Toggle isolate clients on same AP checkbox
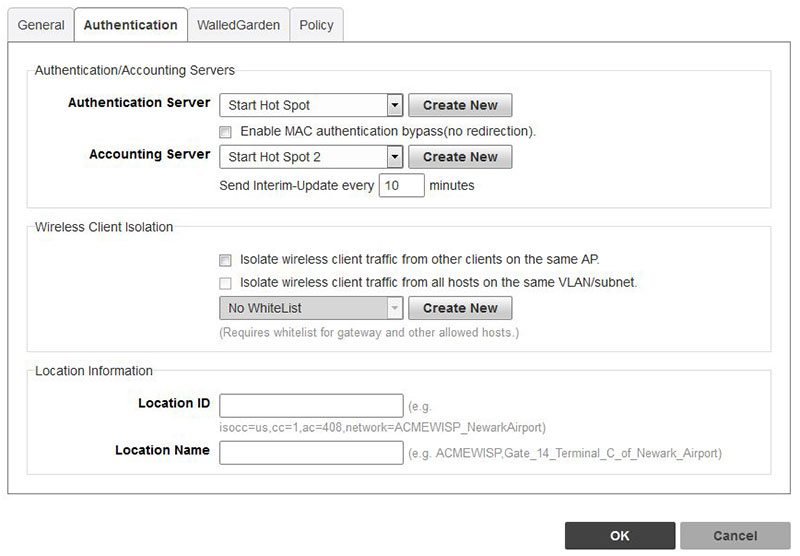800x556 pixels. coord(226,258)
